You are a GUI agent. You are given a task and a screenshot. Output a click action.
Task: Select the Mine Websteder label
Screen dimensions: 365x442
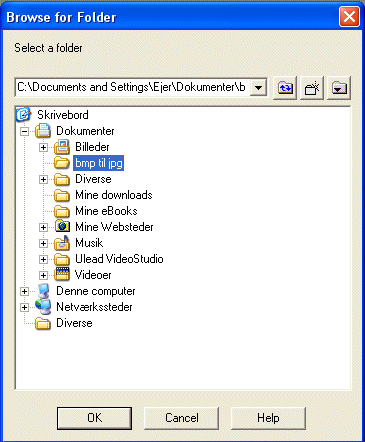(114, 227)
